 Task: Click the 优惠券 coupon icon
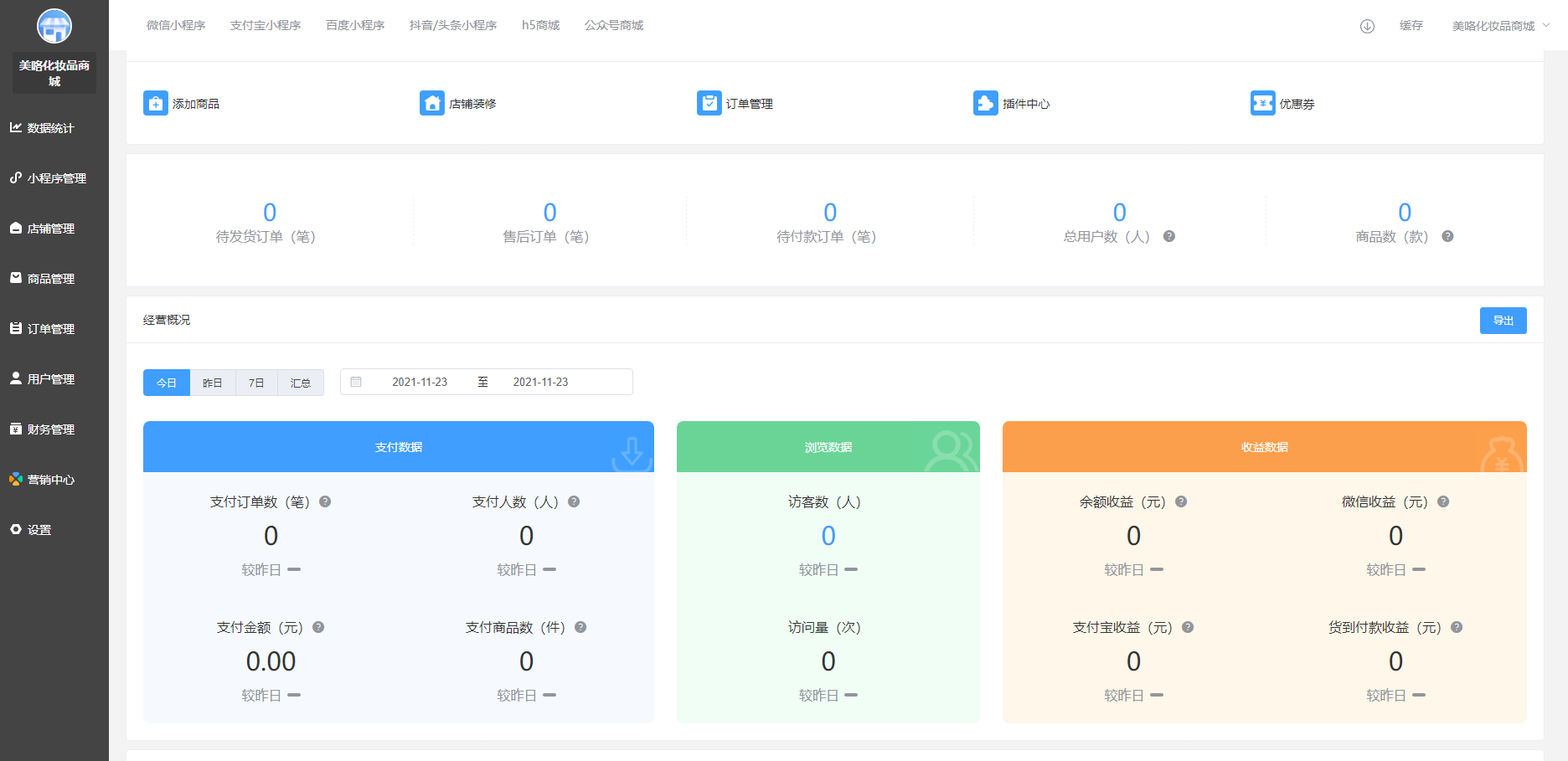(x=1263, y=103)
